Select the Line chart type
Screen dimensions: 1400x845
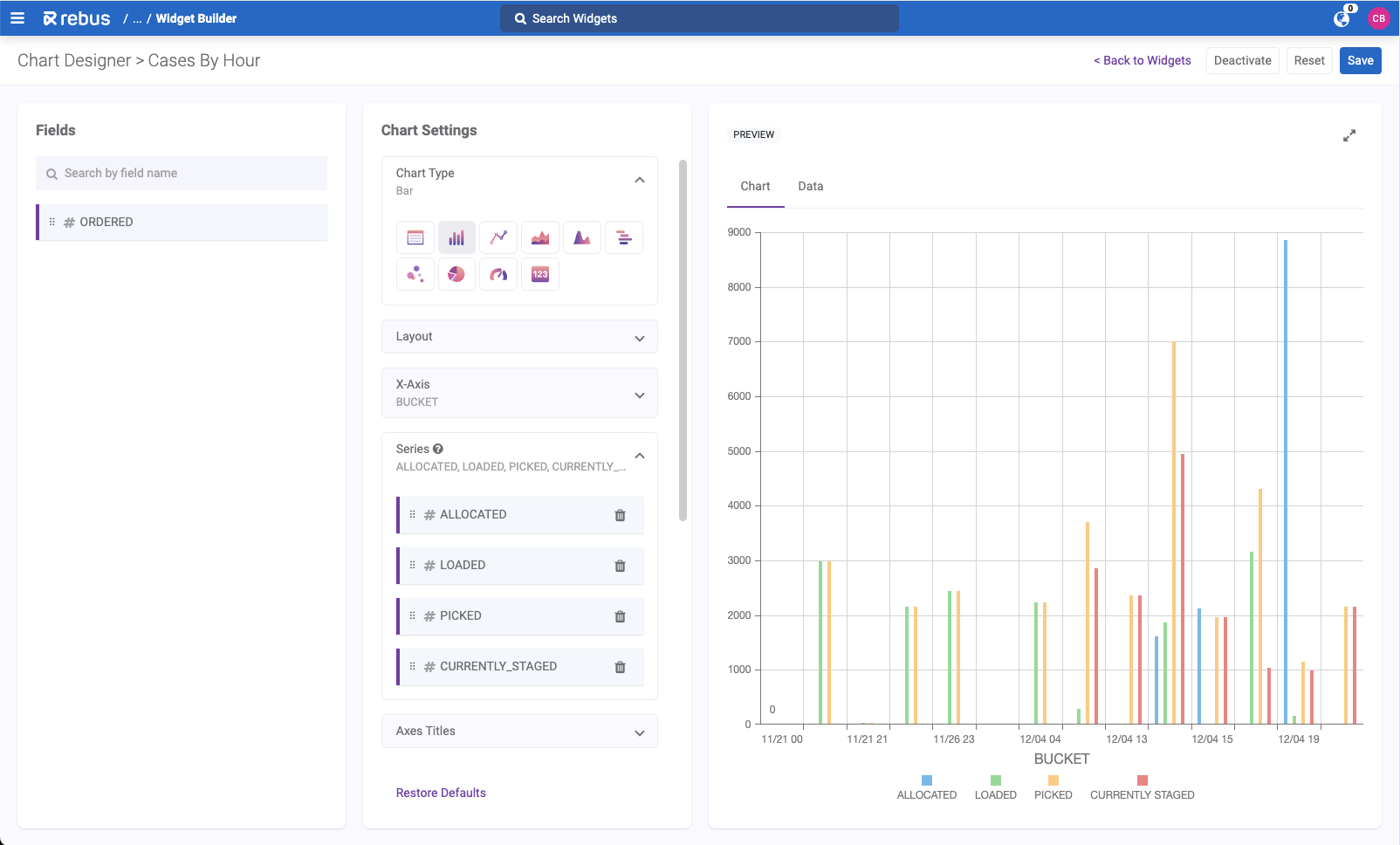pos(498,237)
